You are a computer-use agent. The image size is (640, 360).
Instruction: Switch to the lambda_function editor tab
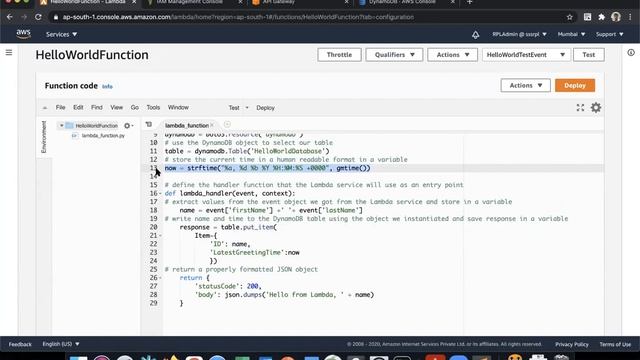187,125
